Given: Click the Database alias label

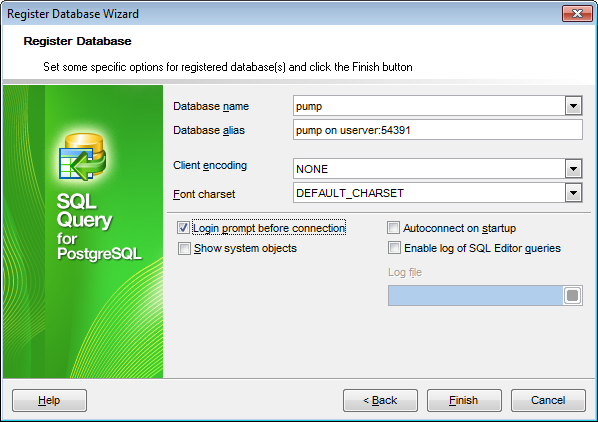Looking at the screenshot, I should click(x=209, y=130).
